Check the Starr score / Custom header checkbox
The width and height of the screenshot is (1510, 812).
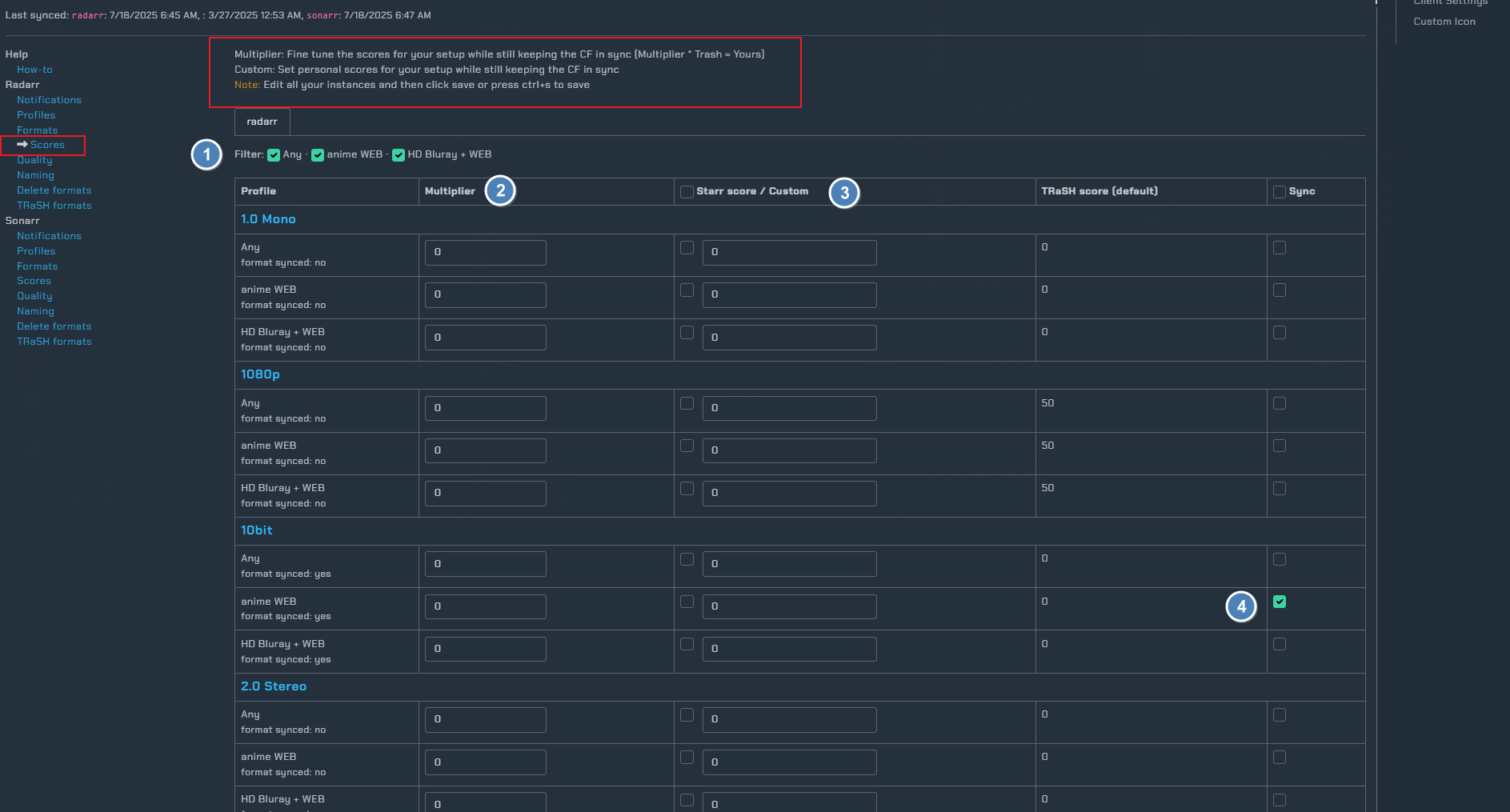[x=687, y=192]
